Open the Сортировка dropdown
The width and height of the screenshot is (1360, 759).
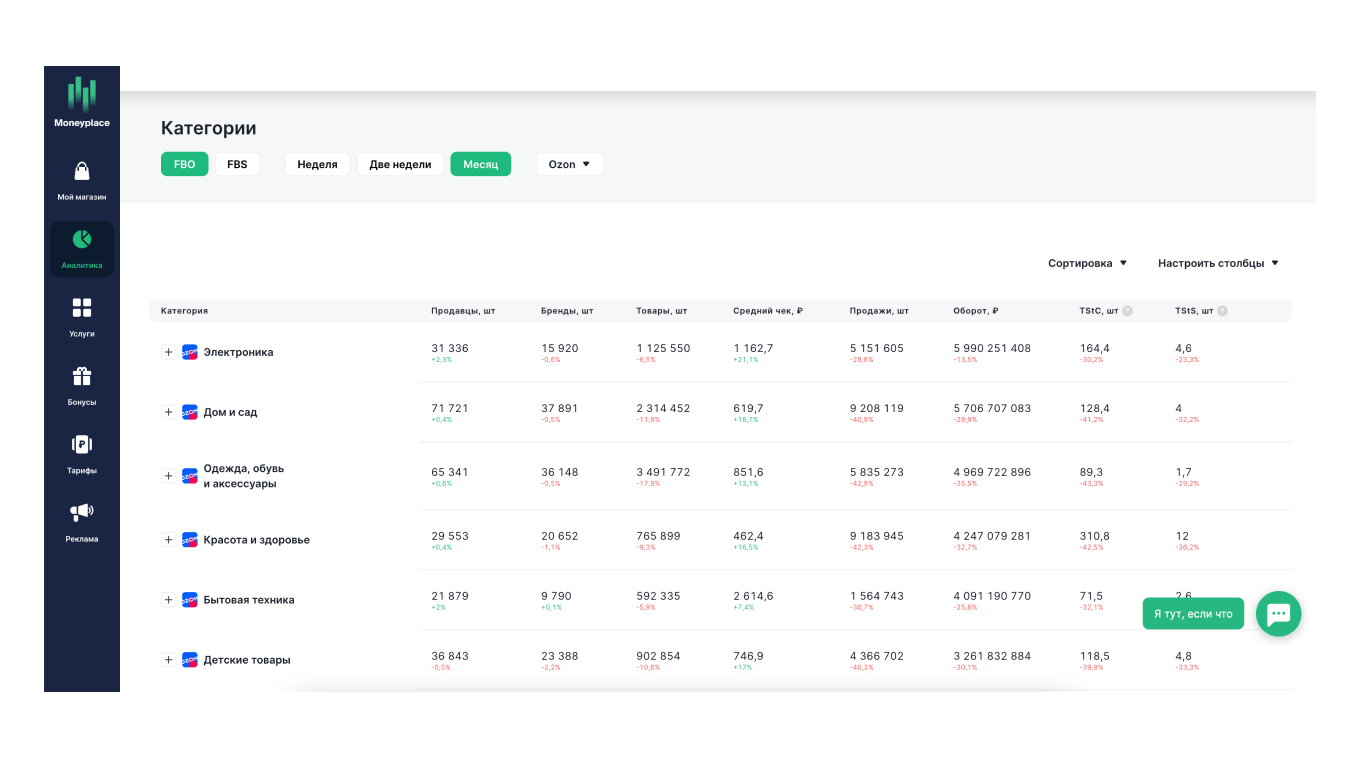pyautogui.click(x=1087, y=263)
